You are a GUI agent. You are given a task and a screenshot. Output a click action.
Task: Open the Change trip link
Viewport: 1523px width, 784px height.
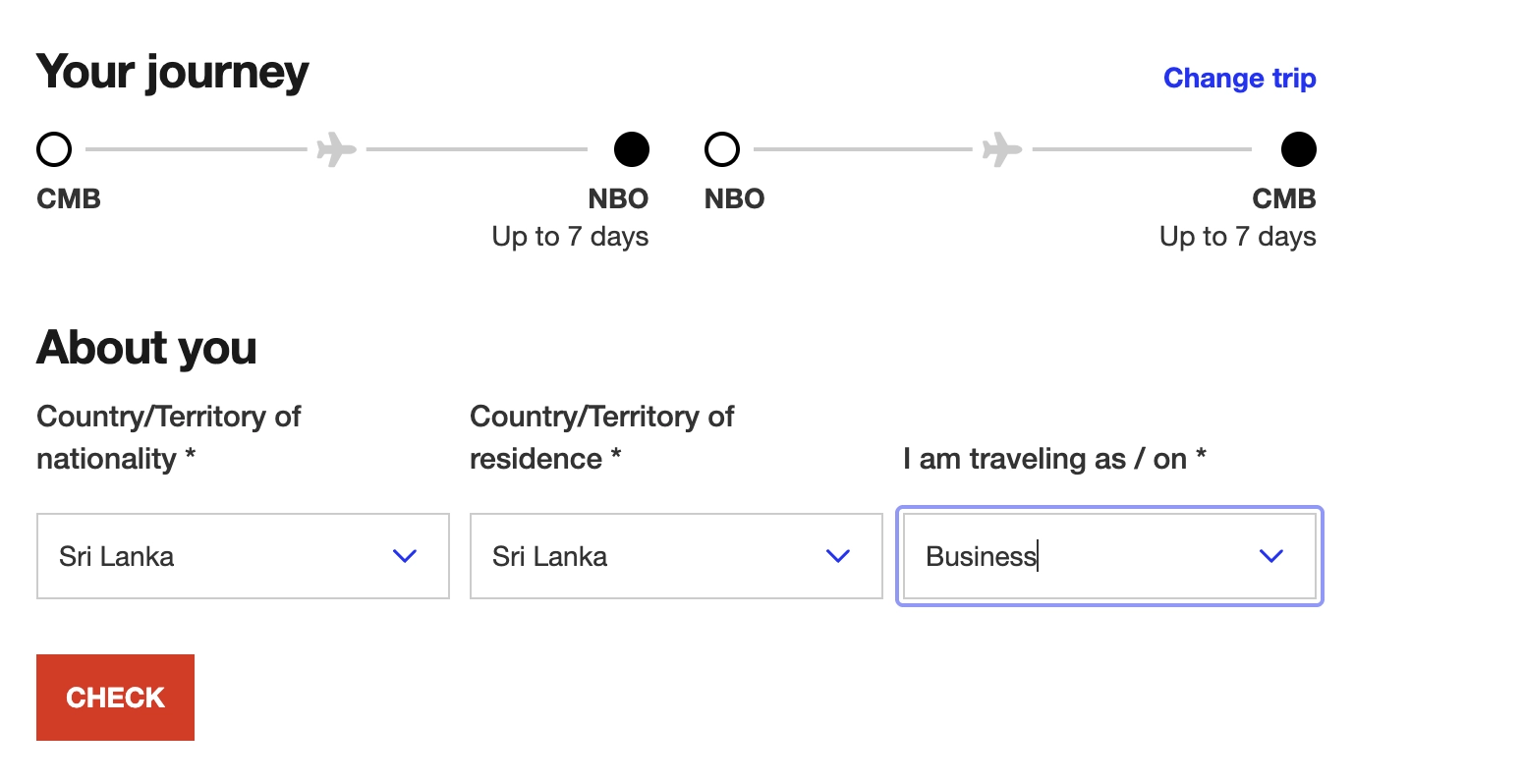(x=1239, y=79)
